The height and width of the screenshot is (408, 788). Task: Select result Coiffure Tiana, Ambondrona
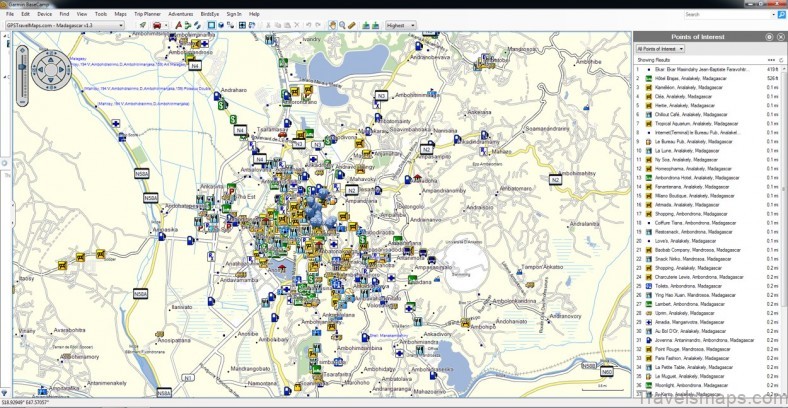[708, 223]
